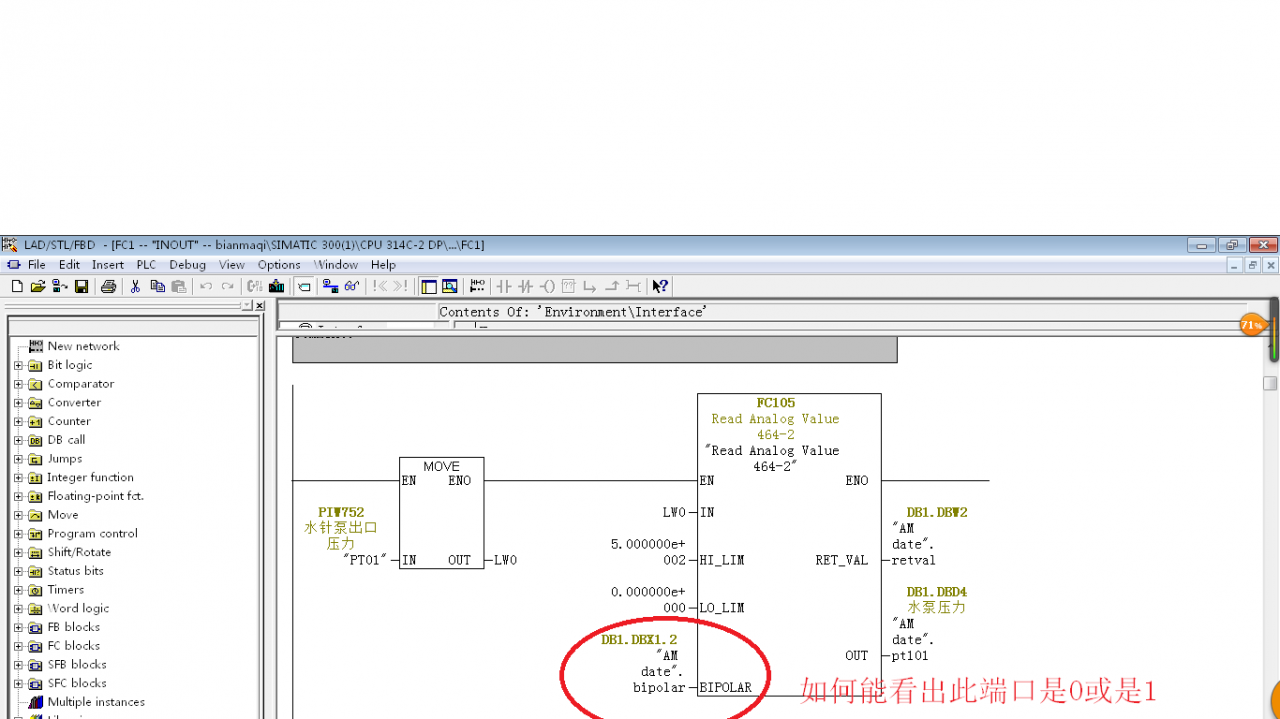Insert normally closed contact from toolbar
The width and height of the screenshot is (1280, 719).
525,286
